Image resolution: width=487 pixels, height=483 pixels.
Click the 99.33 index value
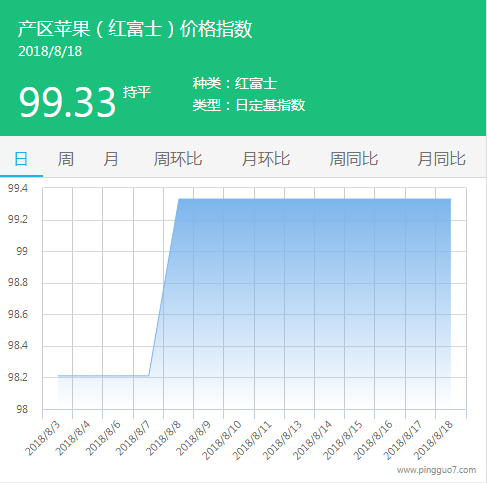[x=67, y=102]
